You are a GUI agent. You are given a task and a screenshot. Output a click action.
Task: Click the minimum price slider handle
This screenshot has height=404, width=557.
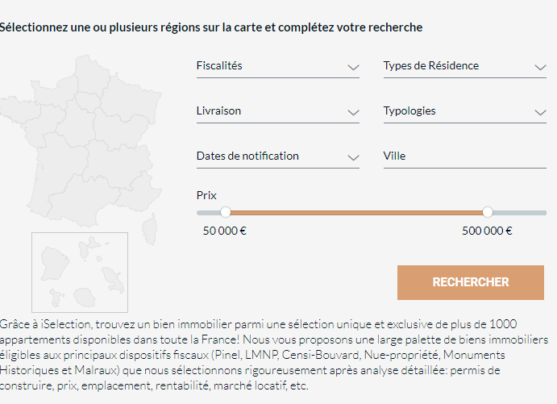(226, 212)
